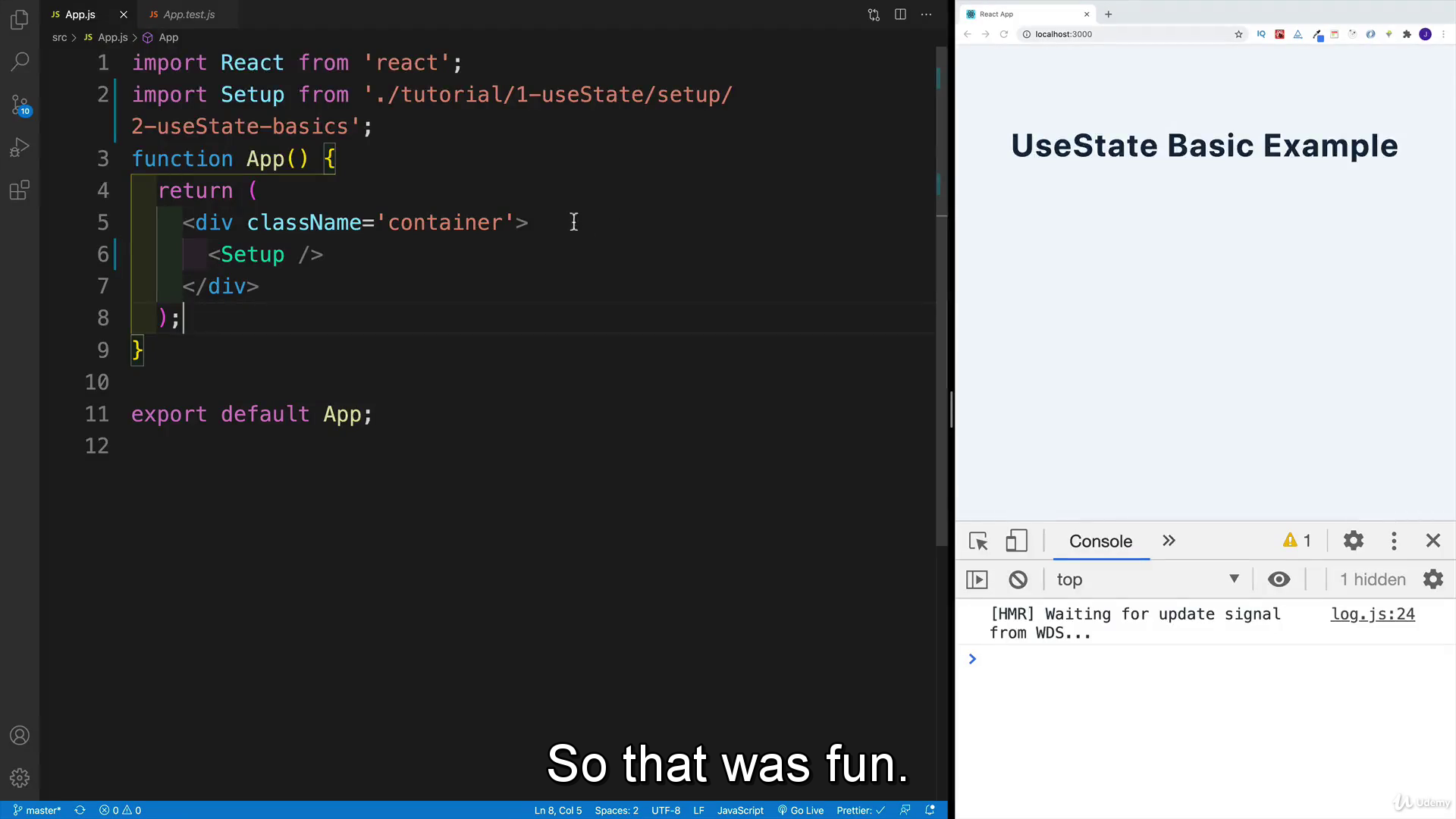Go forward in the browser

(x=986, y=34)
